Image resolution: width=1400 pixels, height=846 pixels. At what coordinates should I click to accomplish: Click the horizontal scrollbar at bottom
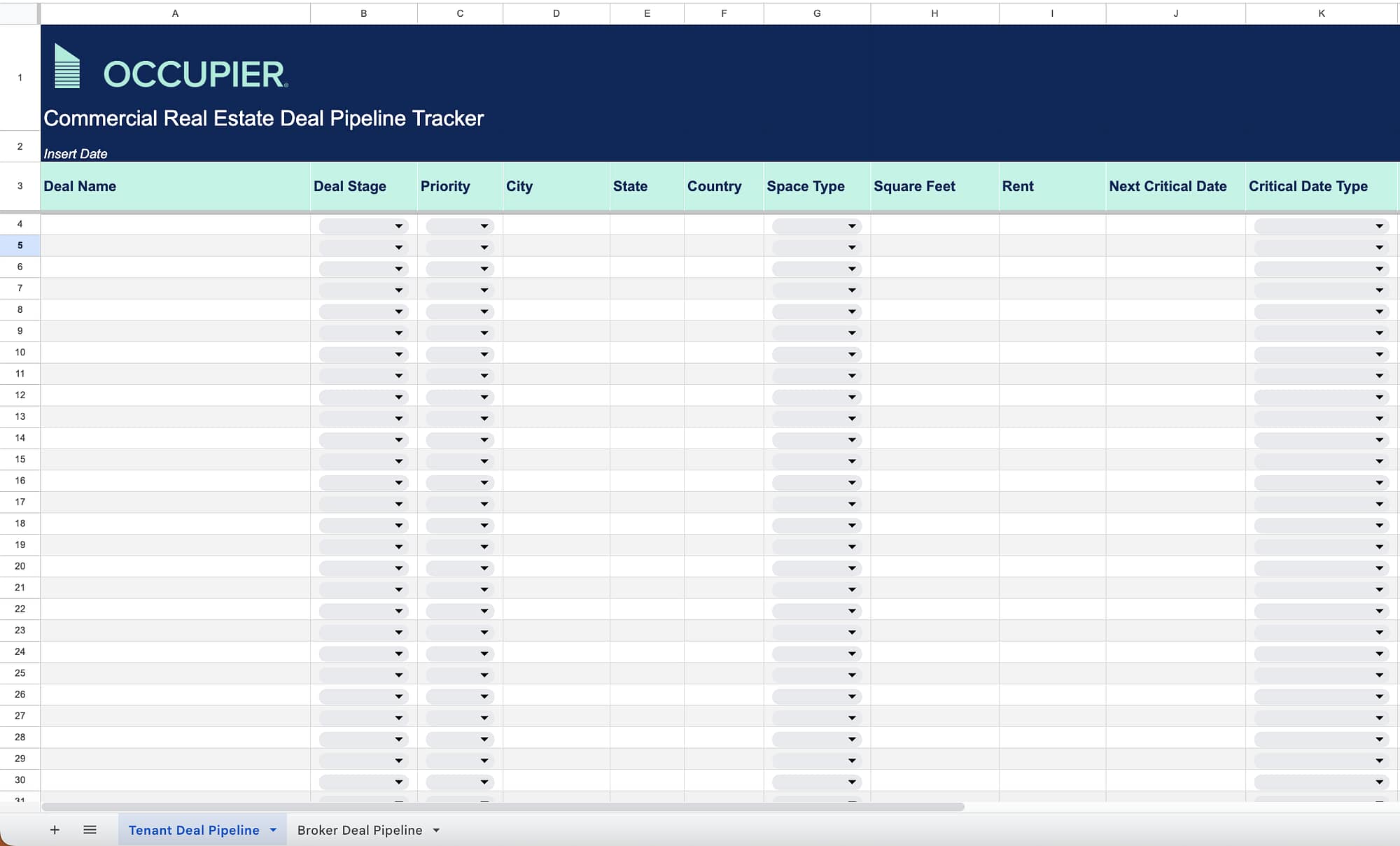click(x=503, y=807)
